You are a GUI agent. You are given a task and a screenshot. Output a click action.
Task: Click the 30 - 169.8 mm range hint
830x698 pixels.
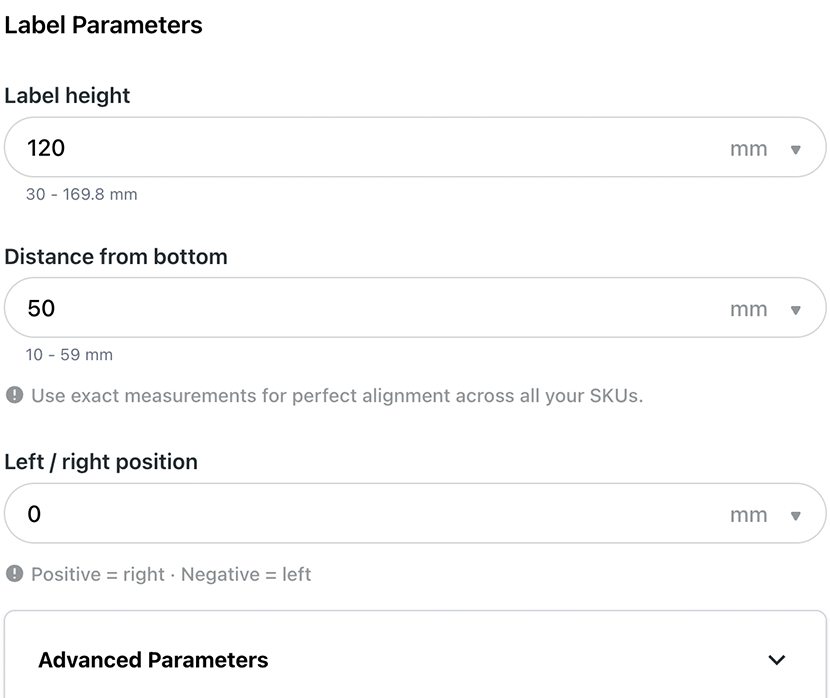click(x=81, y=194)
